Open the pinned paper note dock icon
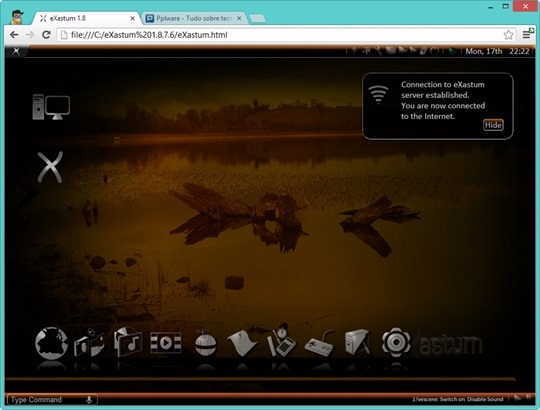Viewport: 540px width, 410px height. tap(242, 343)
